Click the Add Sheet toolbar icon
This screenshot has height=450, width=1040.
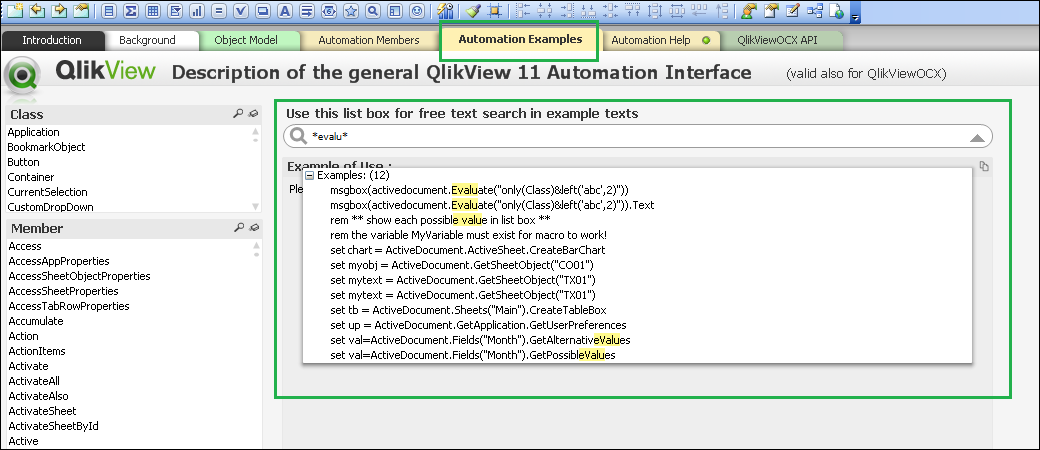(x=15, y=10)
